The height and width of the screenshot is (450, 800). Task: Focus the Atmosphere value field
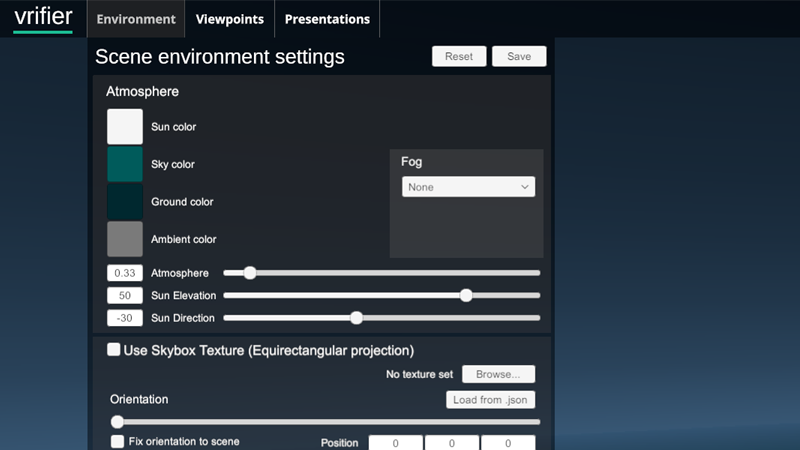tap(125, 273)
